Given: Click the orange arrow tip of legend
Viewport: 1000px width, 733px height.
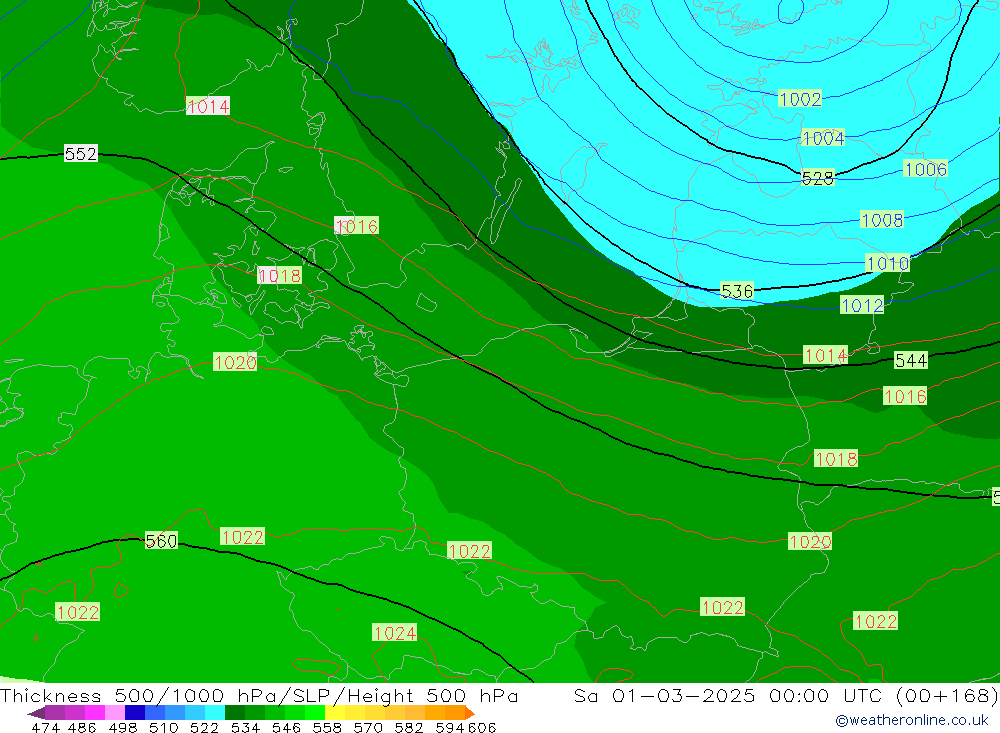Looking at the screenshot, I should coord(469,713).
